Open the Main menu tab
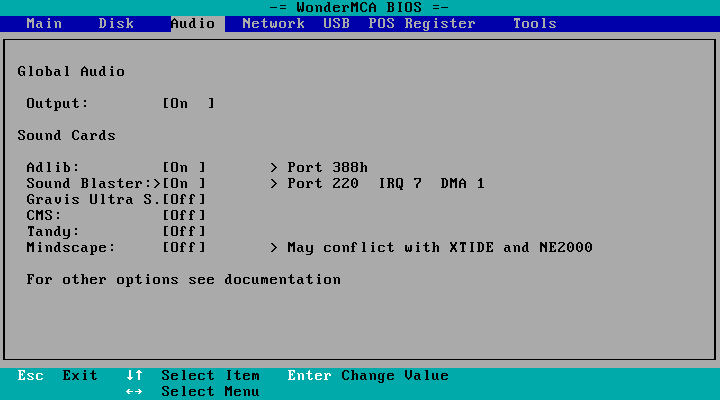This screenshot has height=400, width=720. (x=44, y=23)
